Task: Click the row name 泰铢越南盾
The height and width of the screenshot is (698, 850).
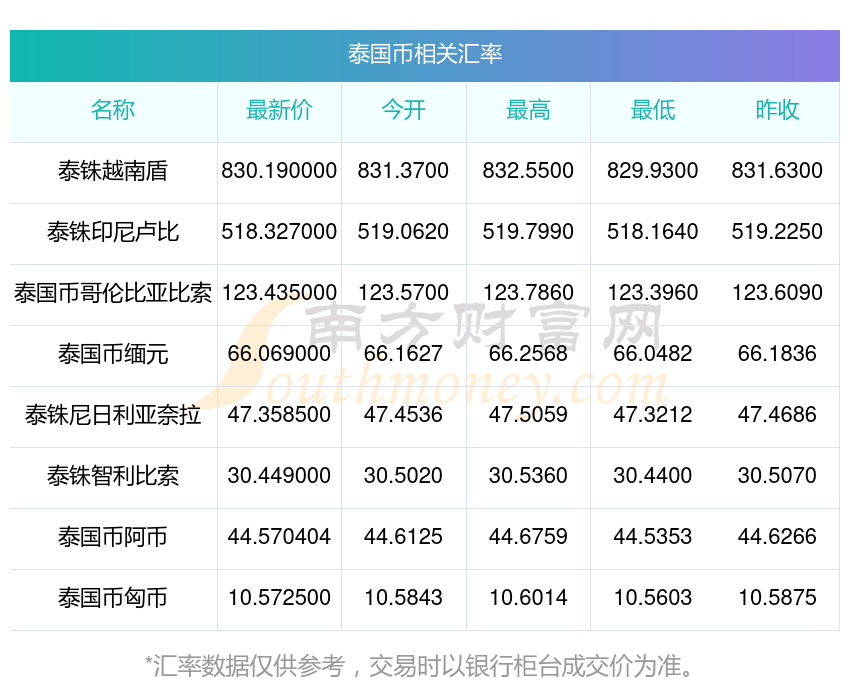Action: point(113,171)
